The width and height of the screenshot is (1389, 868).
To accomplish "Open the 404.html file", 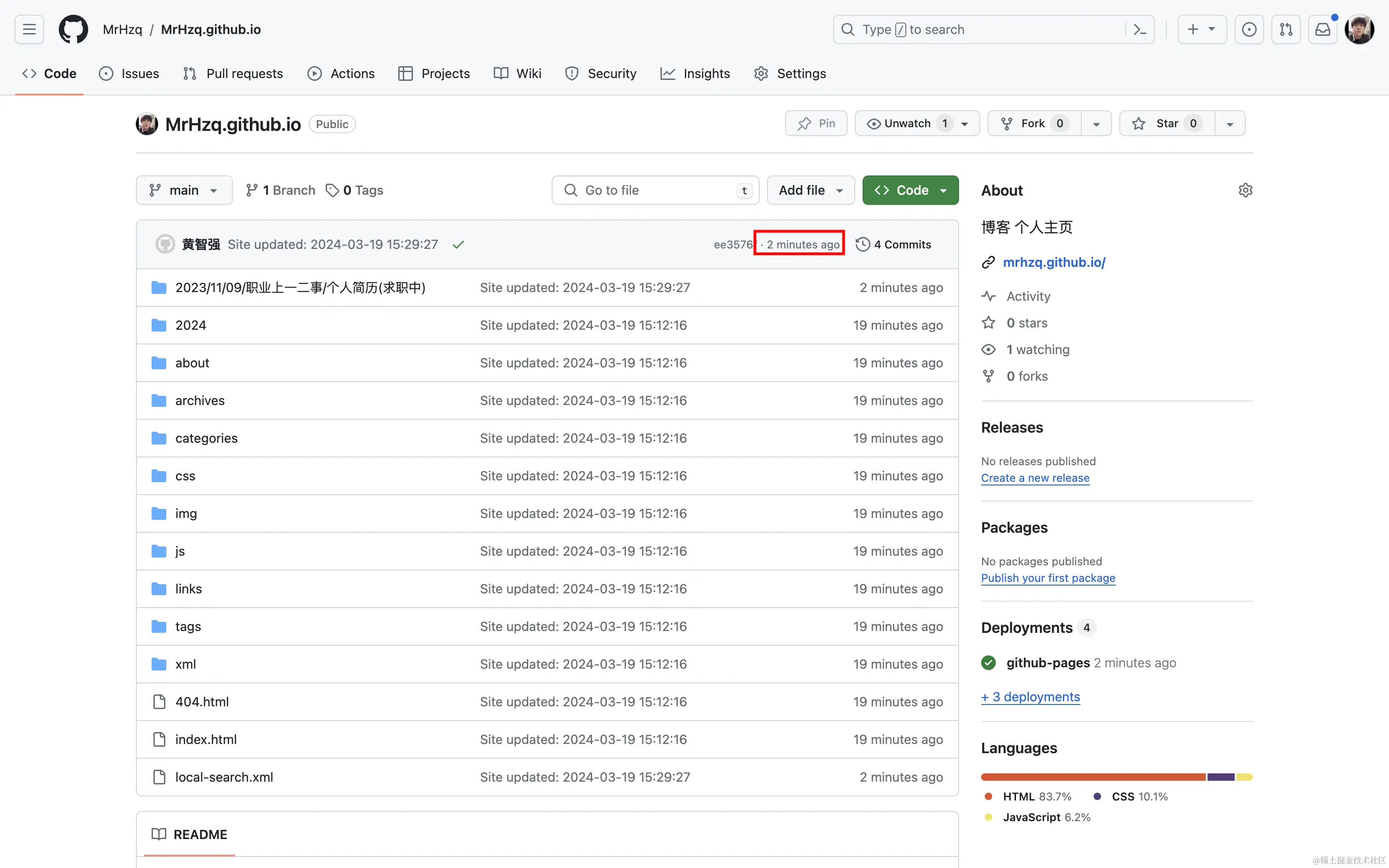I will tap(202, 702).
